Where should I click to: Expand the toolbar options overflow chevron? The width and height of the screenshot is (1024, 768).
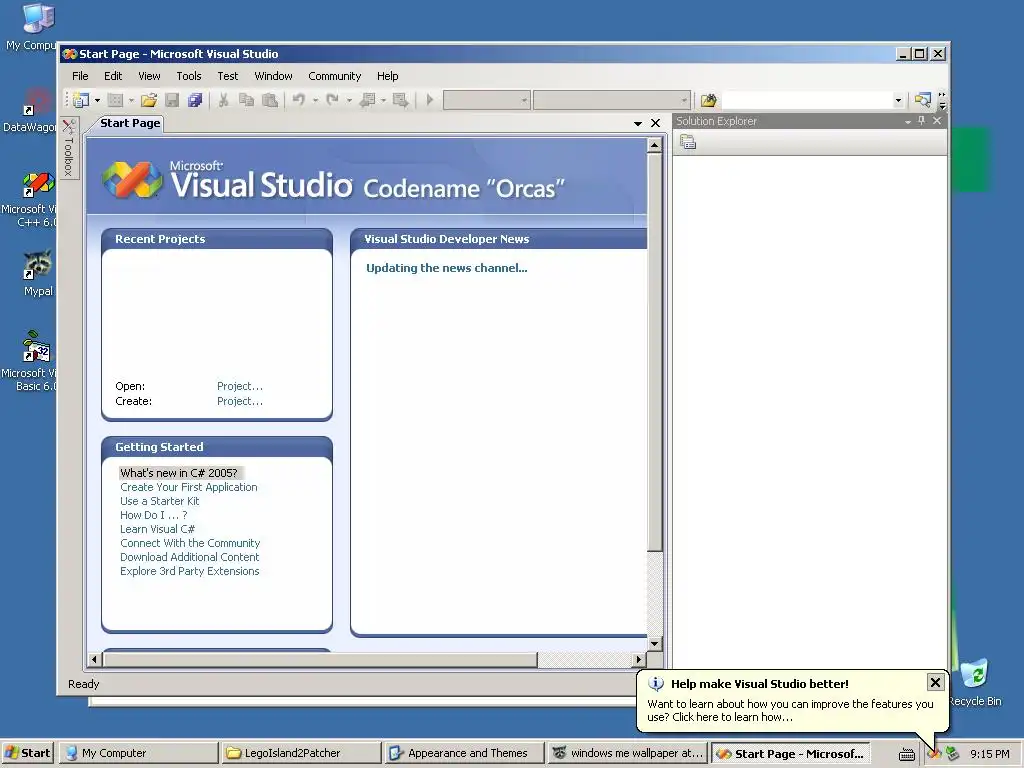pyautogui.click(x=942, y=100)
